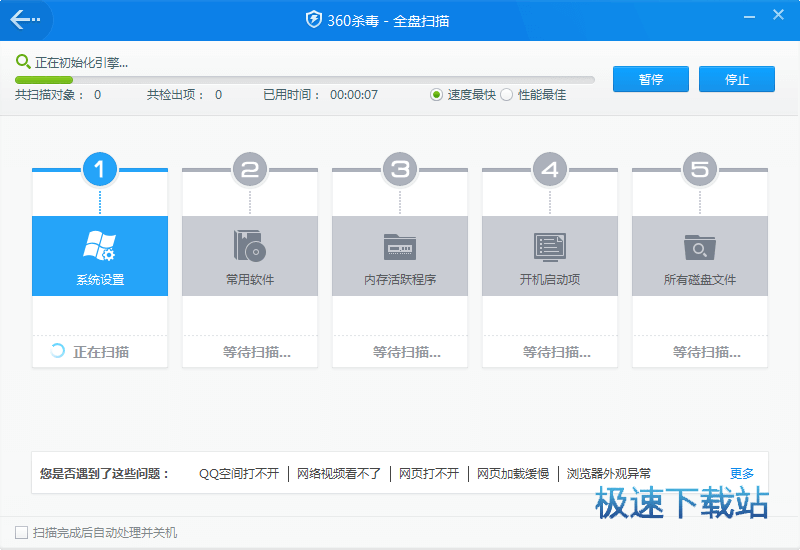Click the 常用软件 software box icon

[x=250, y=246]
